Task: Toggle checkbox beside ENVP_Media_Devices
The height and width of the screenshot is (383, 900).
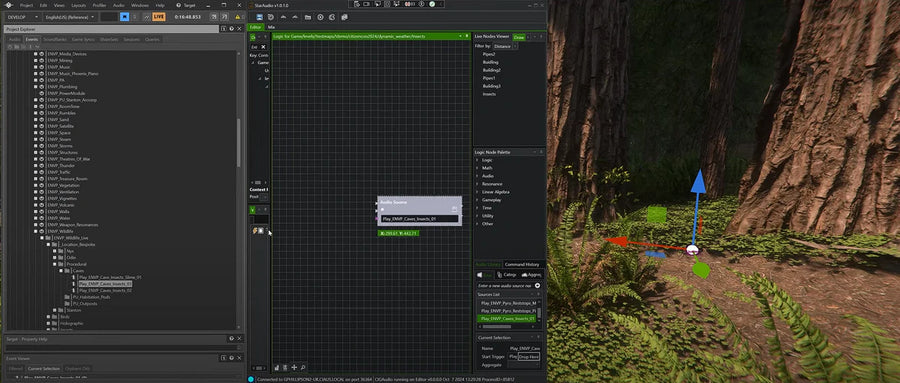Action: coord(36,54)
